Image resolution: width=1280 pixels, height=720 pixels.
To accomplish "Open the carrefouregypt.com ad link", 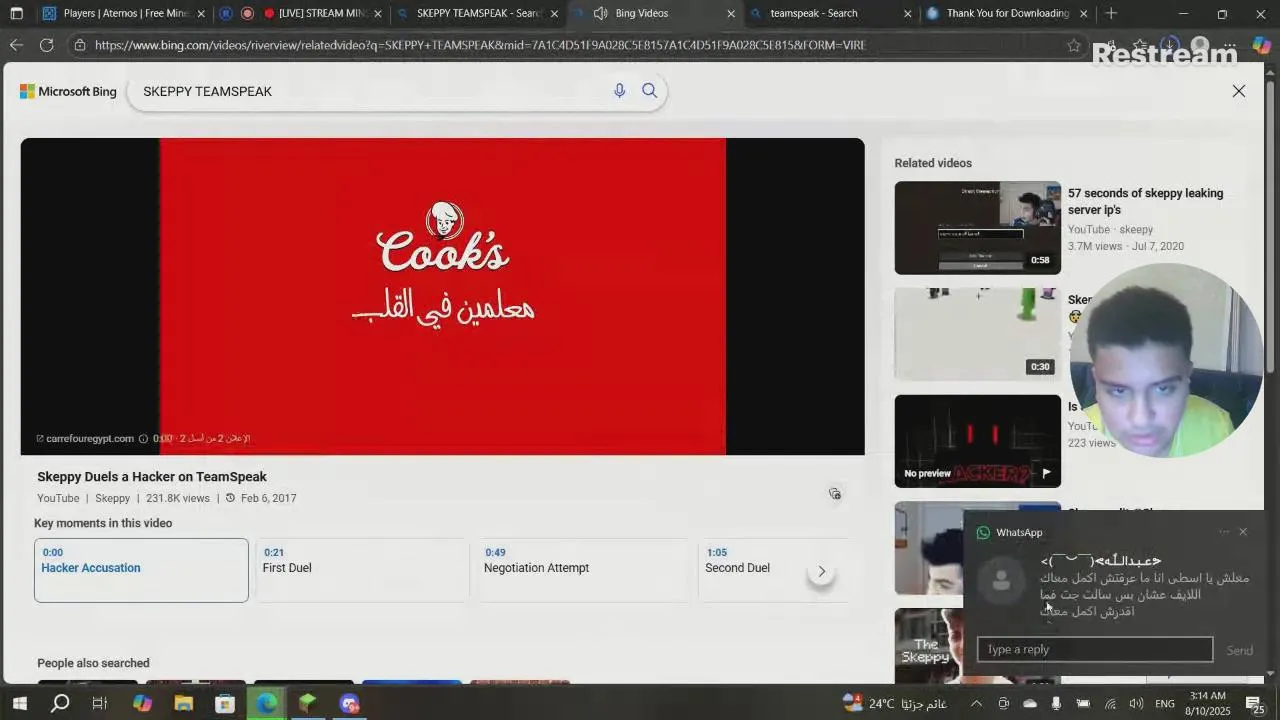I will tap(90, 438).
